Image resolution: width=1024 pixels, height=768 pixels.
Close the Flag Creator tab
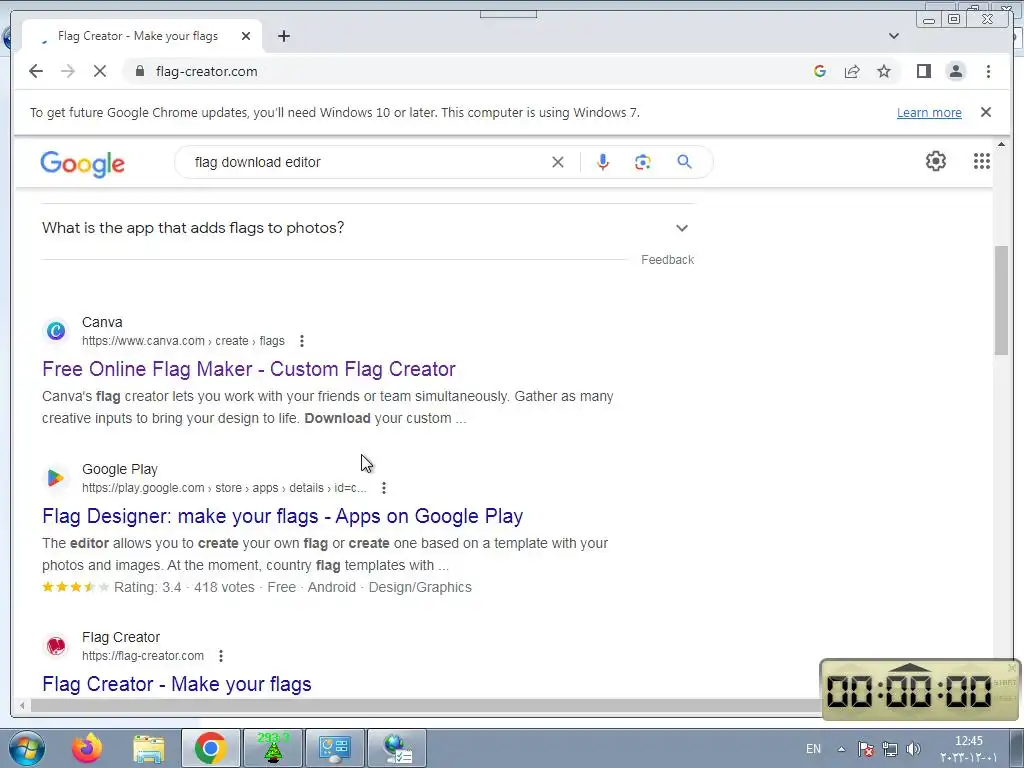pyautogui.click(x=246, y=36)
